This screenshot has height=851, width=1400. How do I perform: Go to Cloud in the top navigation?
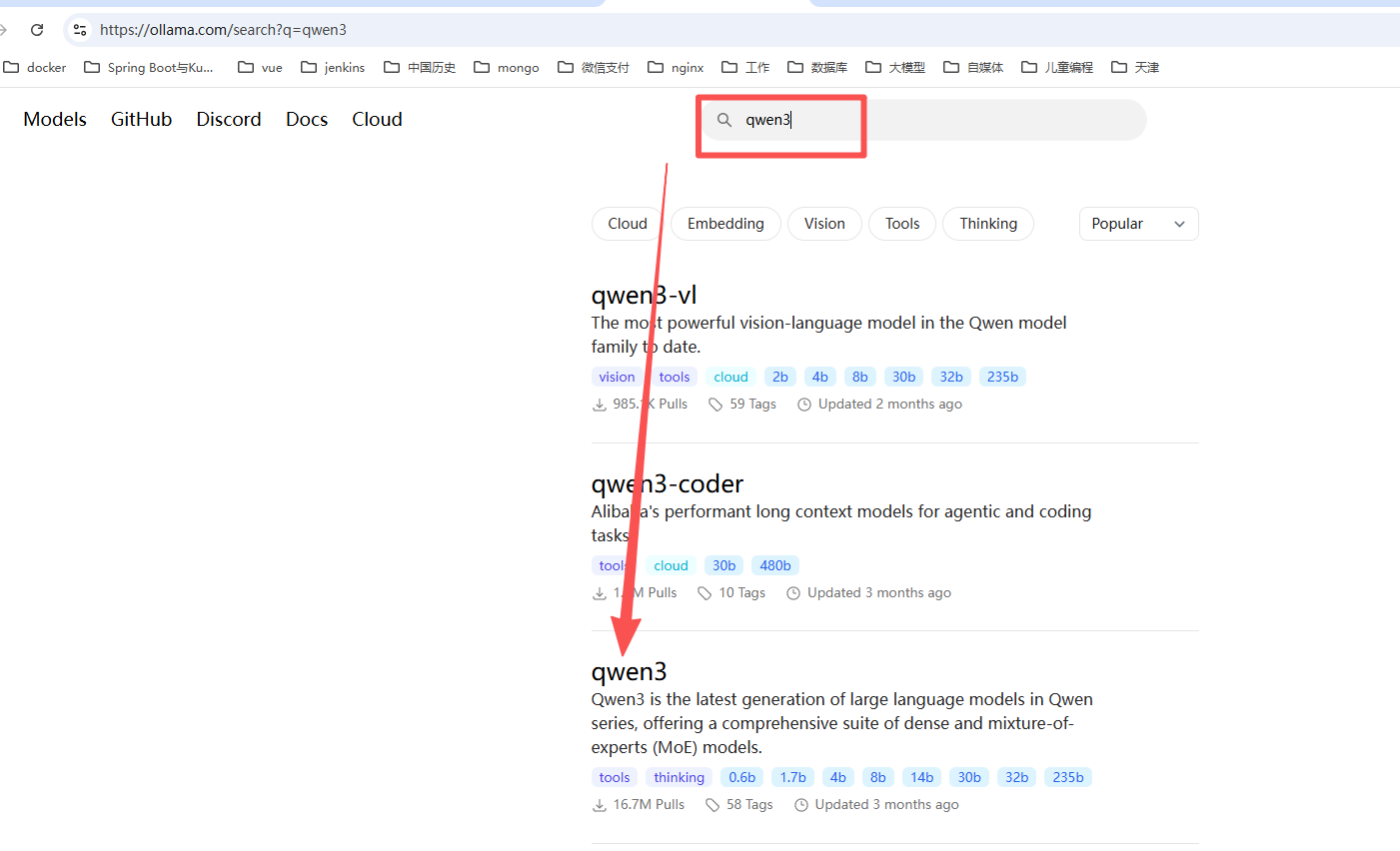pos(377,119)
